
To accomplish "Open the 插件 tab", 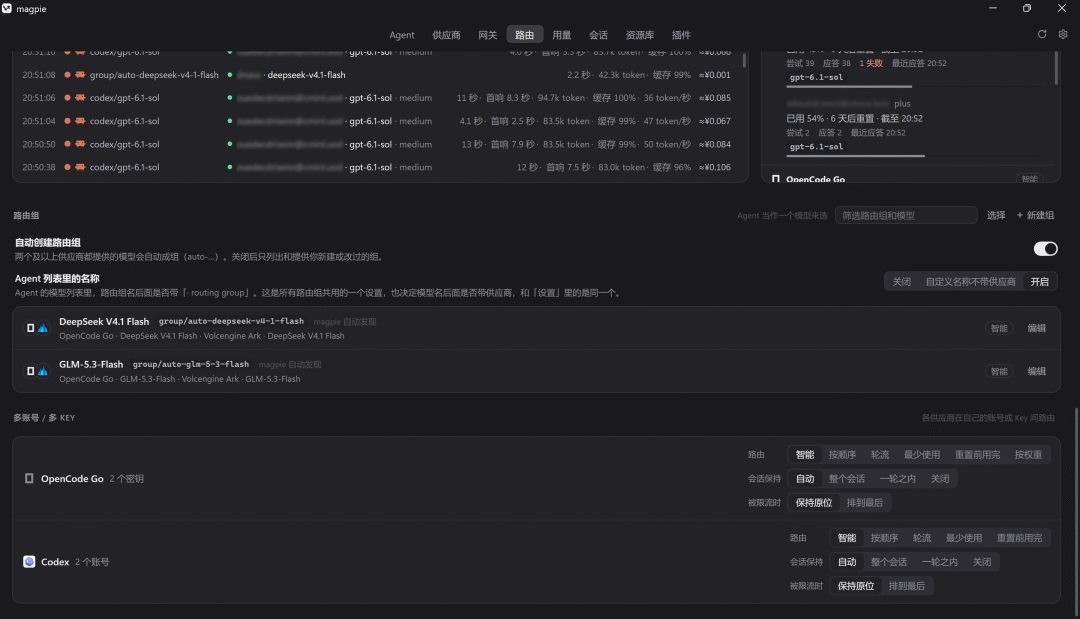I will coord(681,35).
